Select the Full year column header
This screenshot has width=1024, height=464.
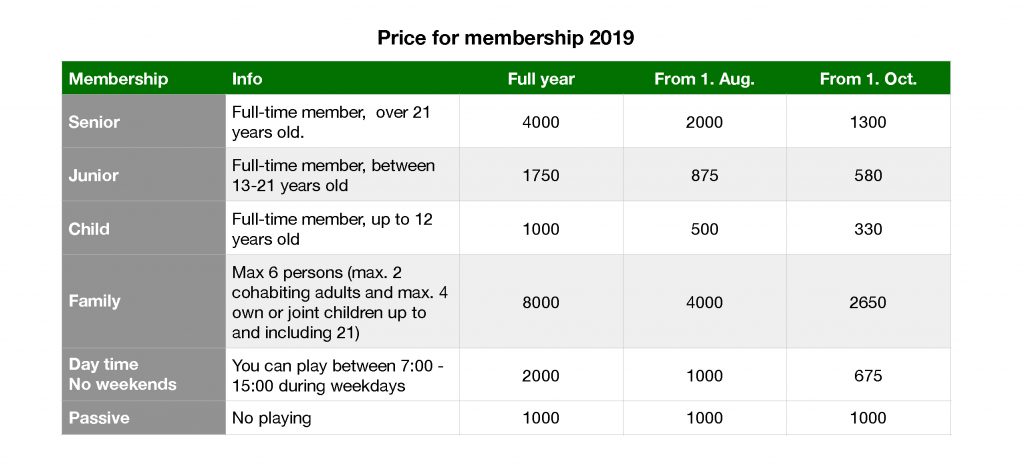click(541, 79)
